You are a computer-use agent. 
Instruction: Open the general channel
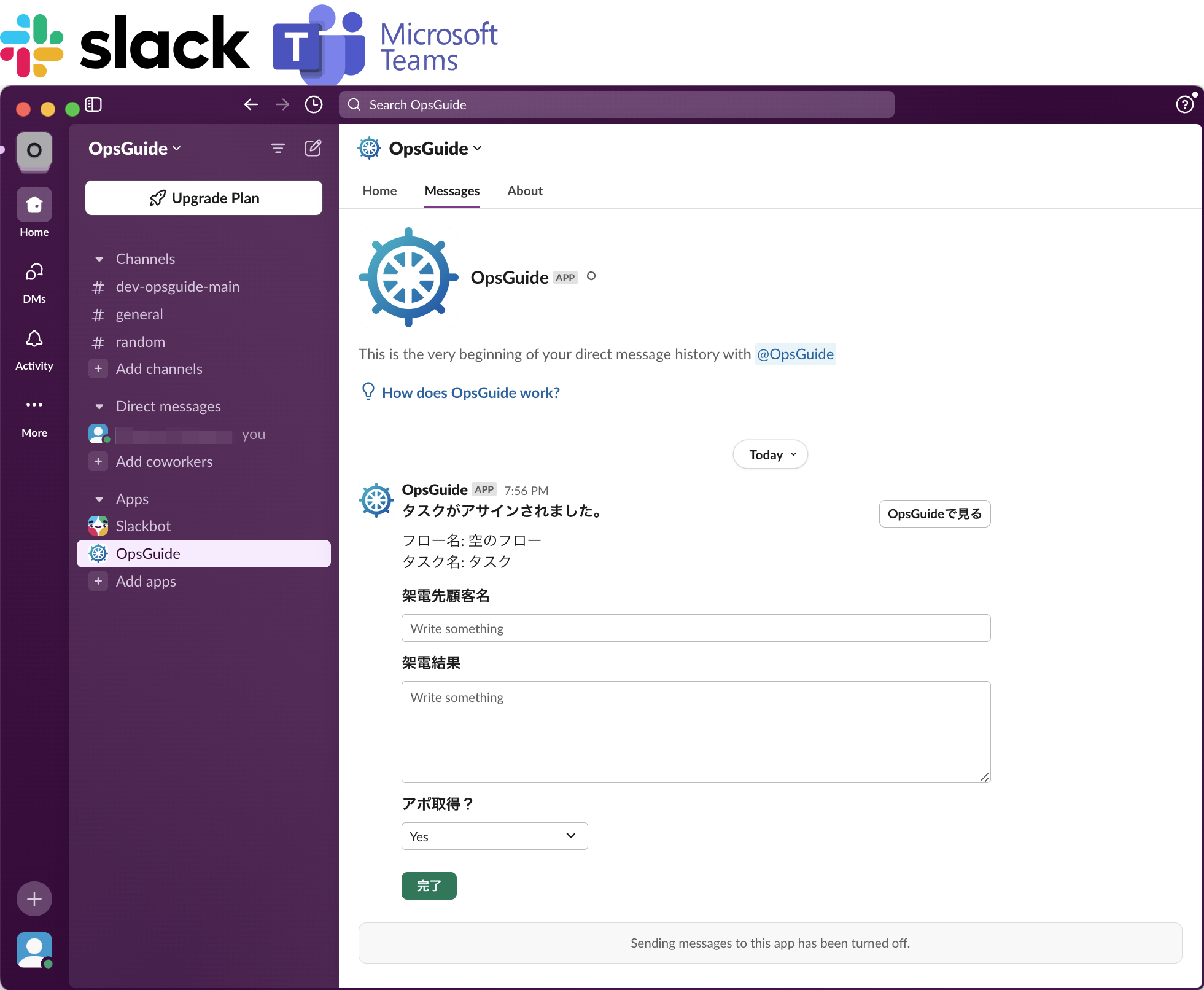(203, 314)
